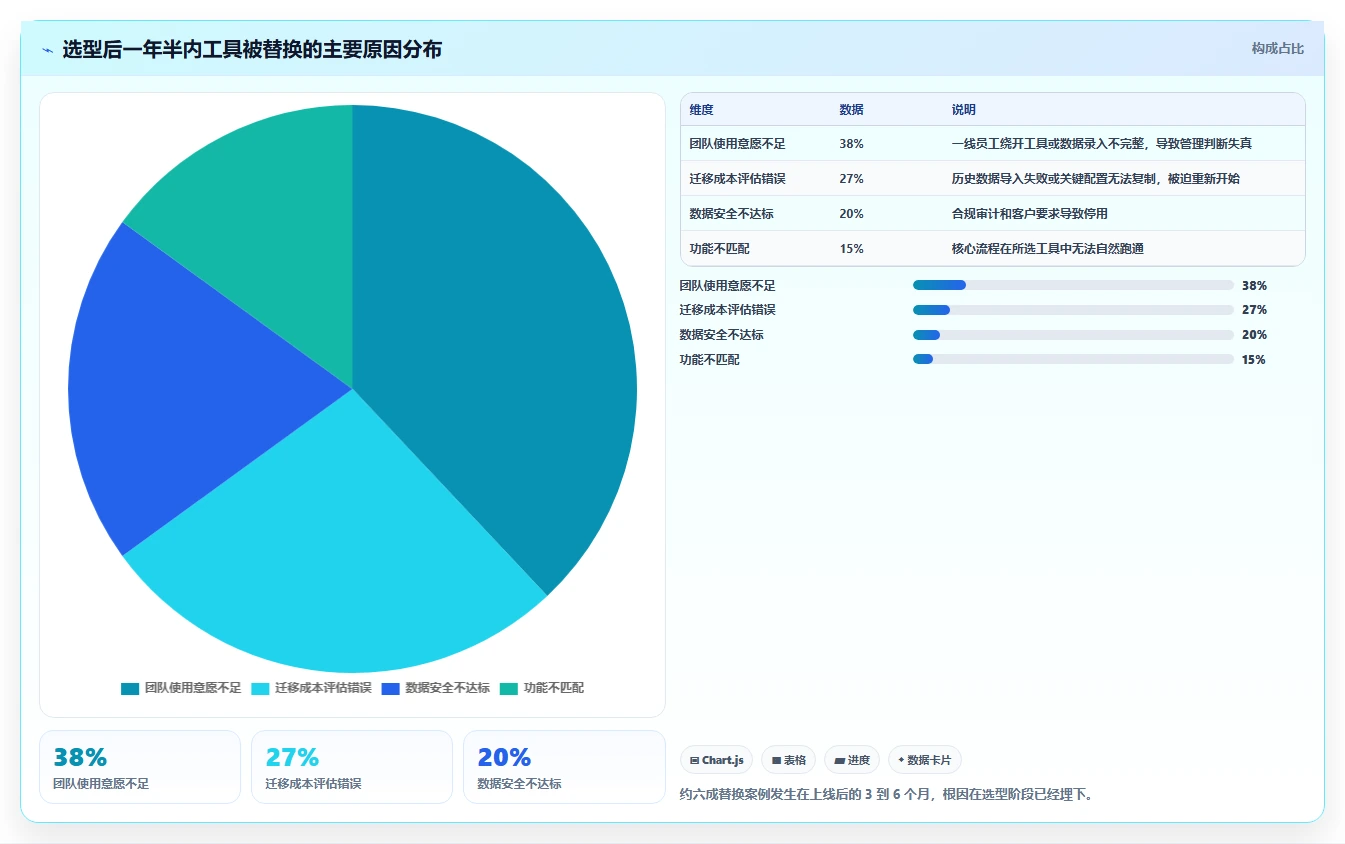The height and width of the screenshot is (844, 1345).
Task: Click the 功能不匹配 progress bar
Action: click(x=1073, y=360)
